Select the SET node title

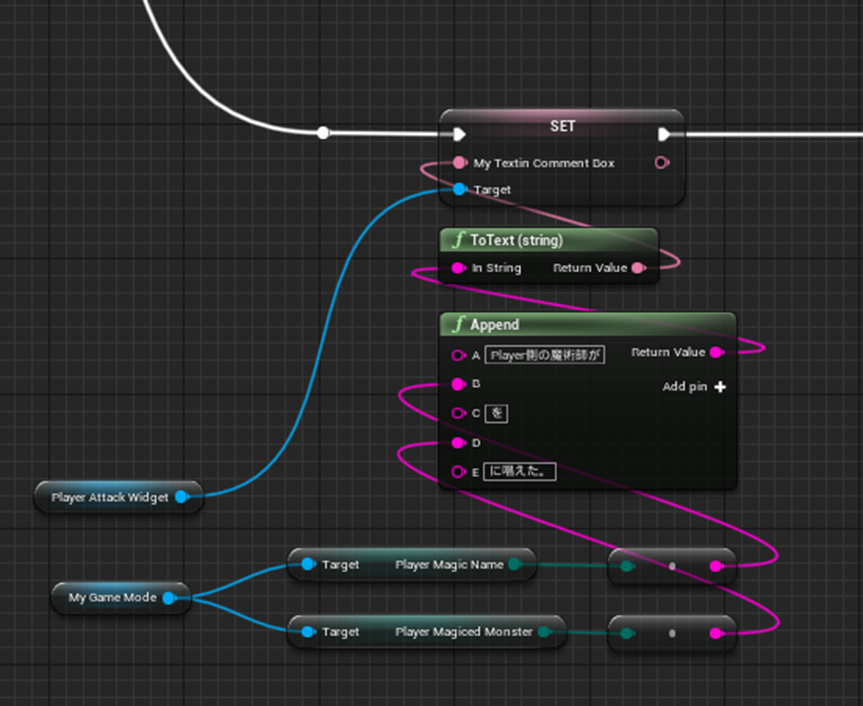coord(562,126)
